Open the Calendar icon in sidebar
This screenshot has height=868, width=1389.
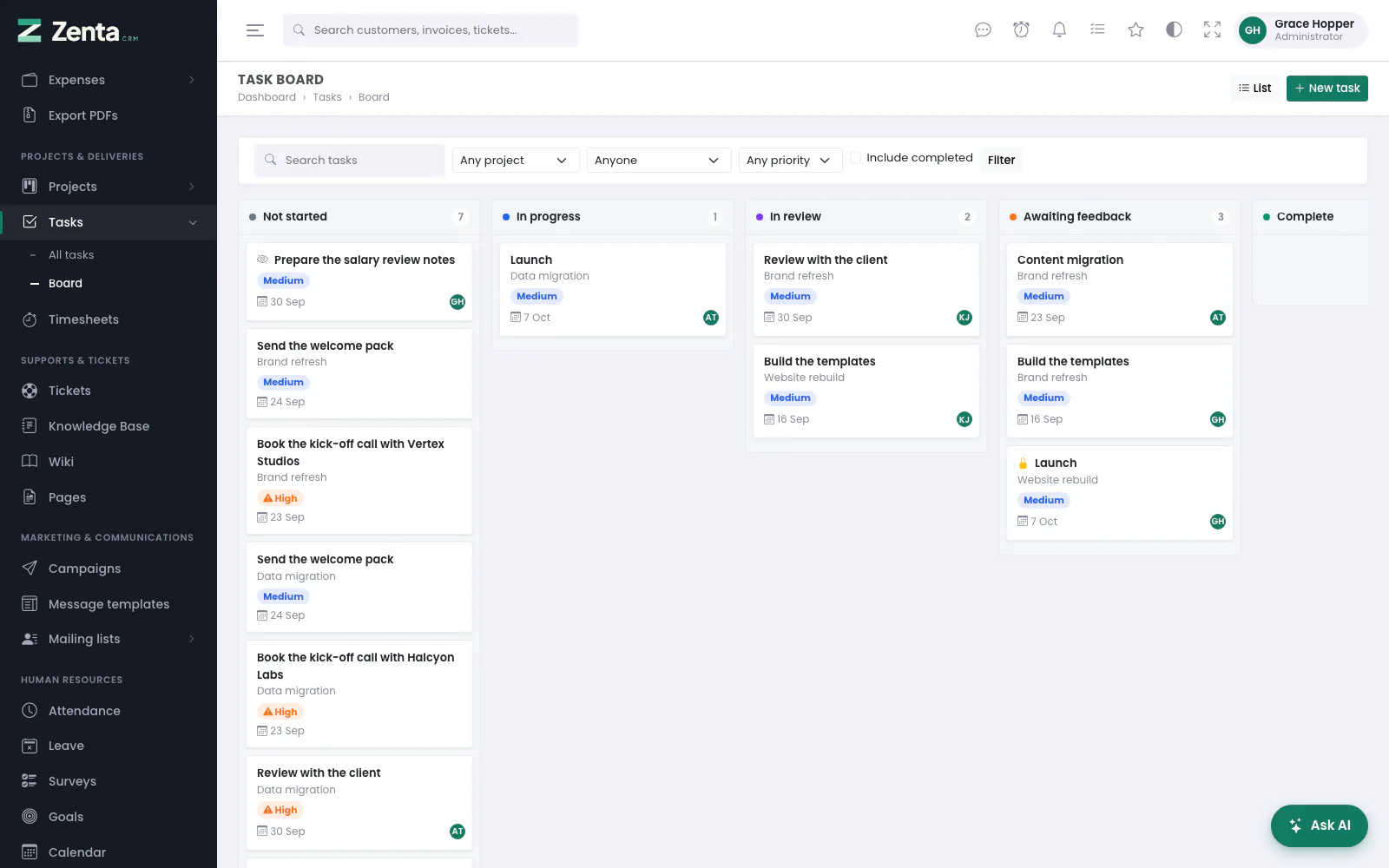click(x=30, y=852)
